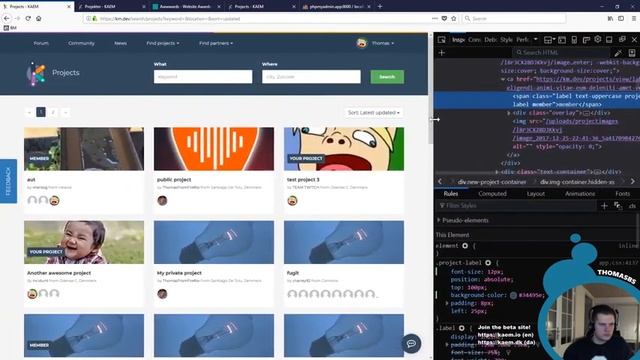The width and height of the screenshot is (640, 360).
Task: Show the browser library icon
Action: coord(610,18)
